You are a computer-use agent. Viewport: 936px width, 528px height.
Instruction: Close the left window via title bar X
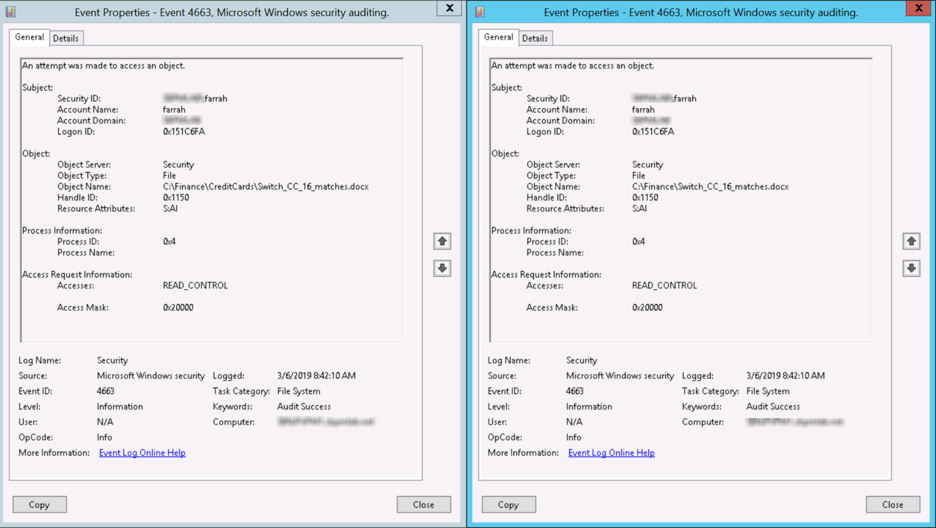click(449, 8)
